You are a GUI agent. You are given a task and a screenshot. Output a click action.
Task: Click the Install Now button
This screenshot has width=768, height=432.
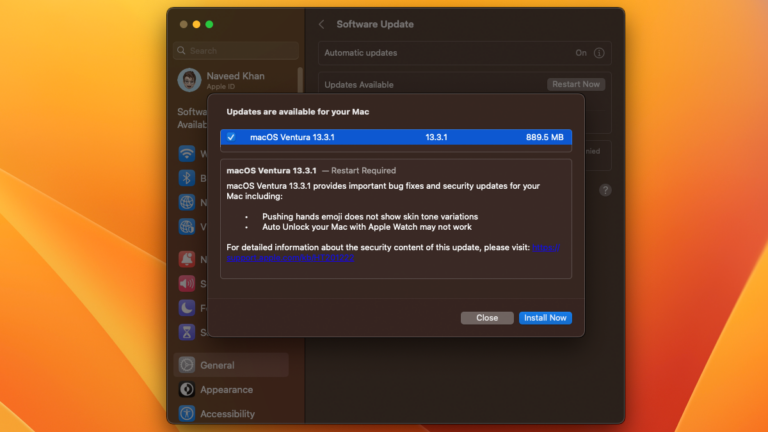(x=545, y=318)
